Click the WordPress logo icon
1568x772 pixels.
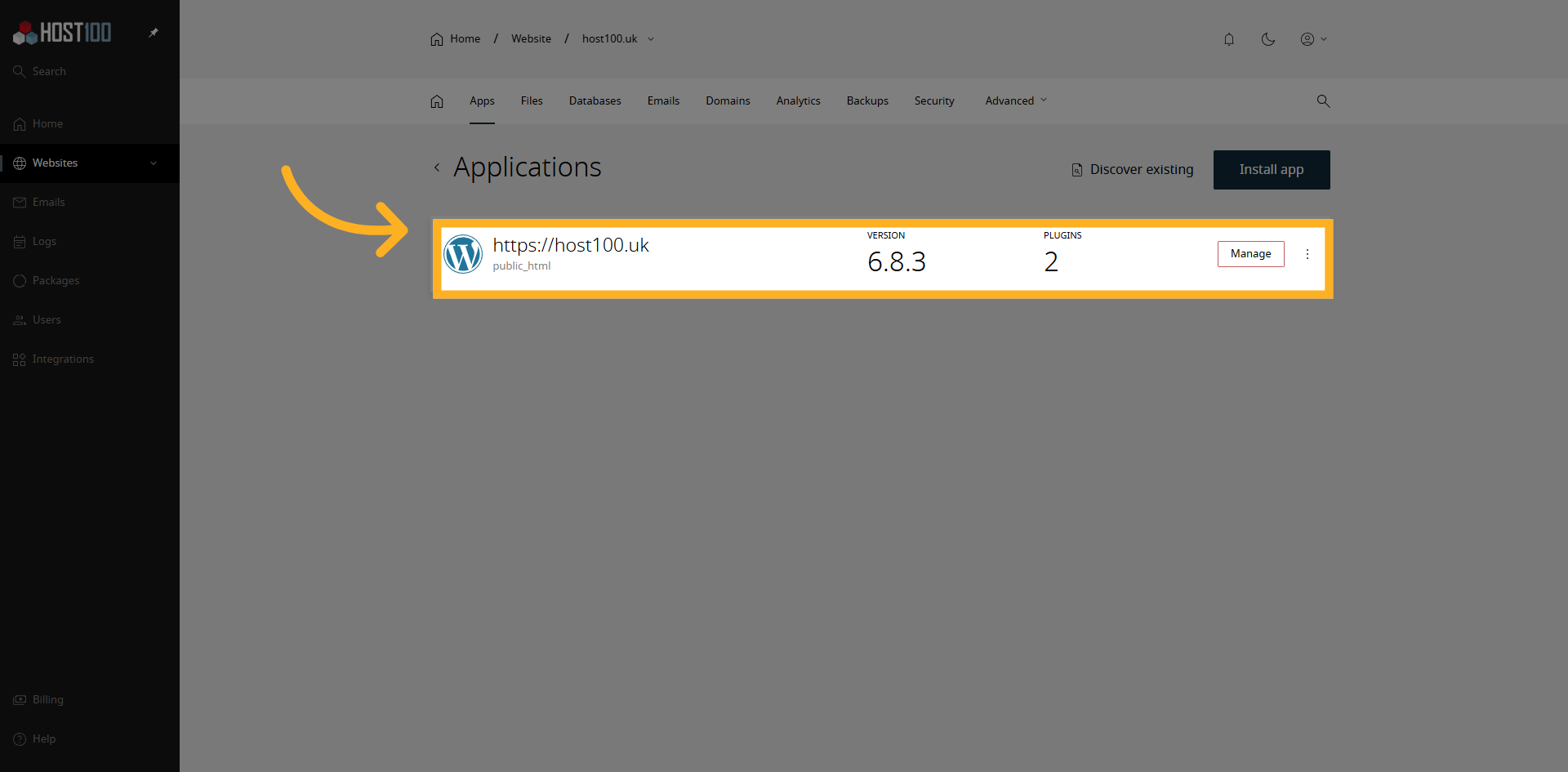(463, 254)
